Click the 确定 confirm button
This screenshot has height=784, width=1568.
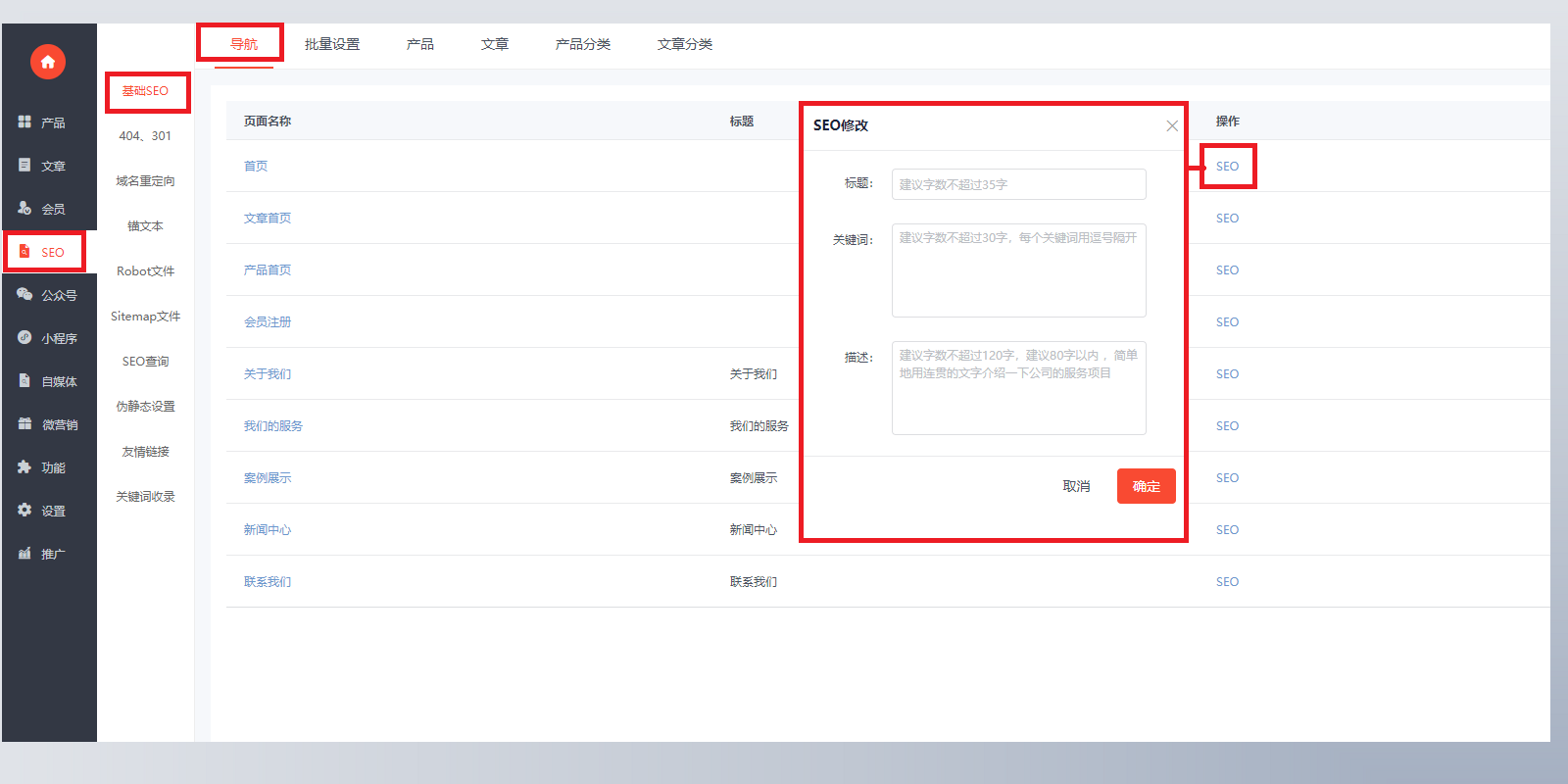coord(1147,486)
